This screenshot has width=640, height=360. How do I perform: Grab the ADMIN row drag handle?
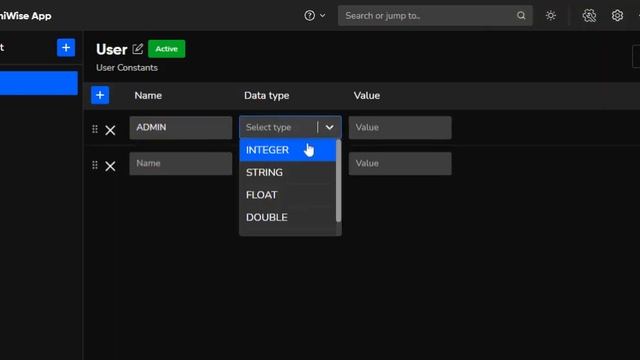[95, 129]
